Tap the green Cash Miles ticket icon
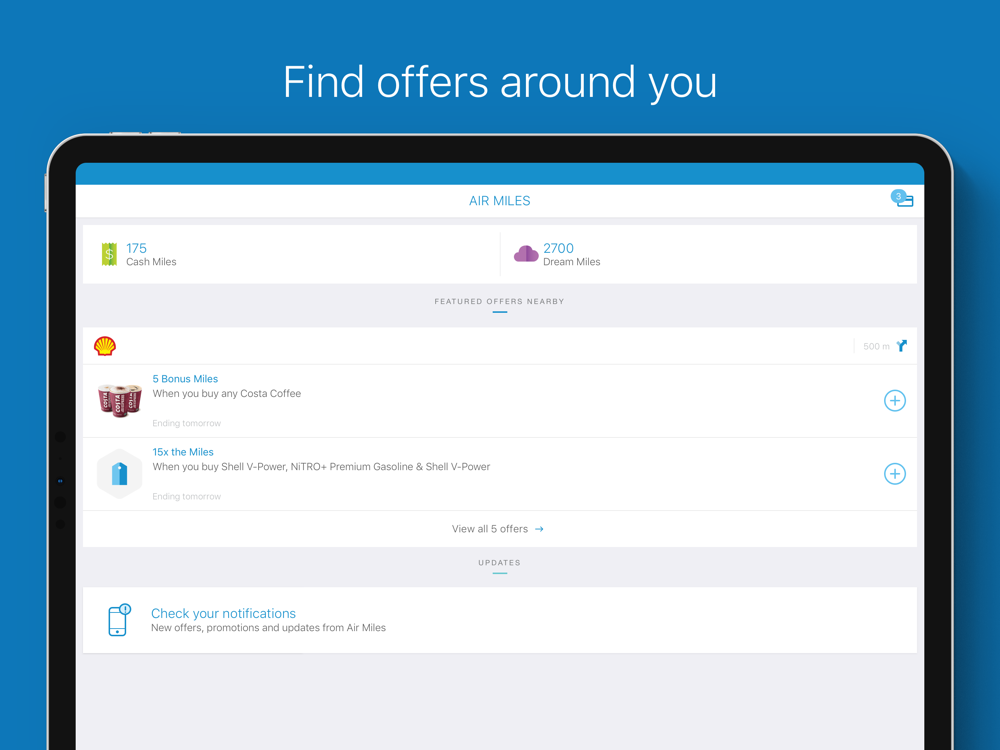 pyautogui.click(x=109, y=254)
